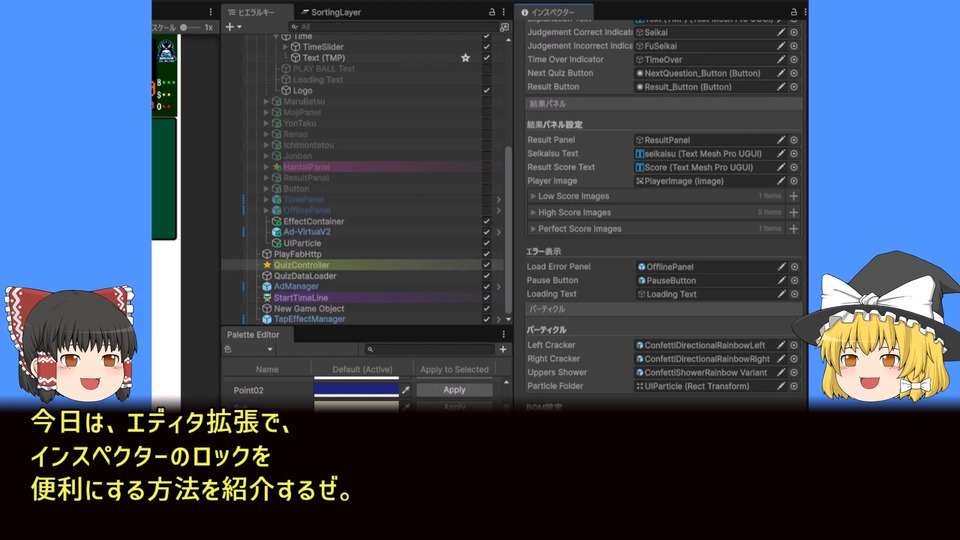Click the Name column header in Palette Editor

coord(267,369)
